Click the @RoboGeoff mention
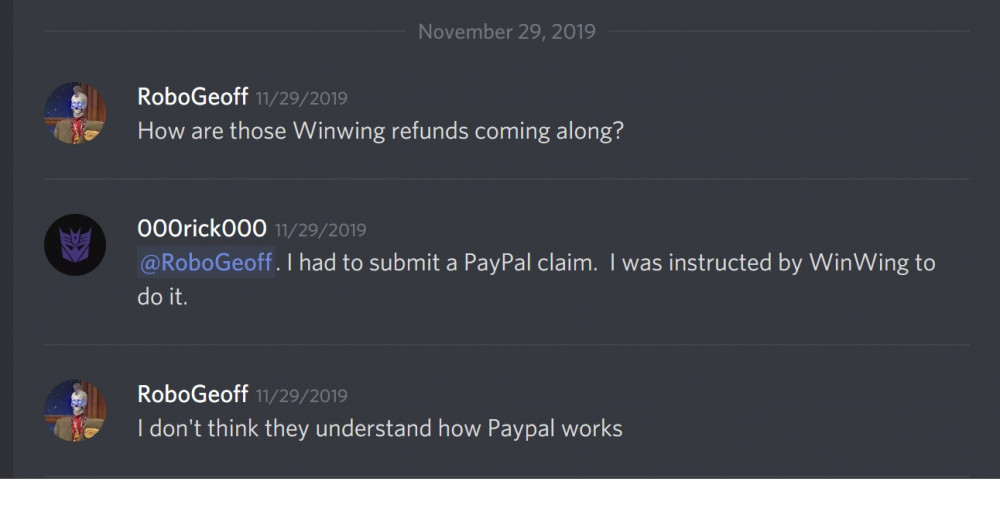This screenshot has width=1000, height=523. point(206,262)
